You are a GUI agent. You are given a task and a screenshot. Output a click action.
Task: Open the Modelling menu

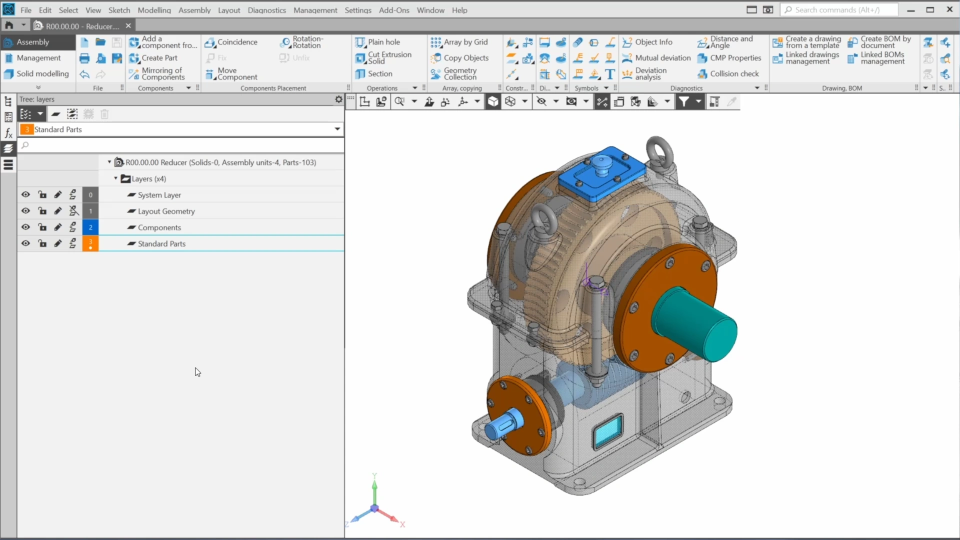point(154,10)
